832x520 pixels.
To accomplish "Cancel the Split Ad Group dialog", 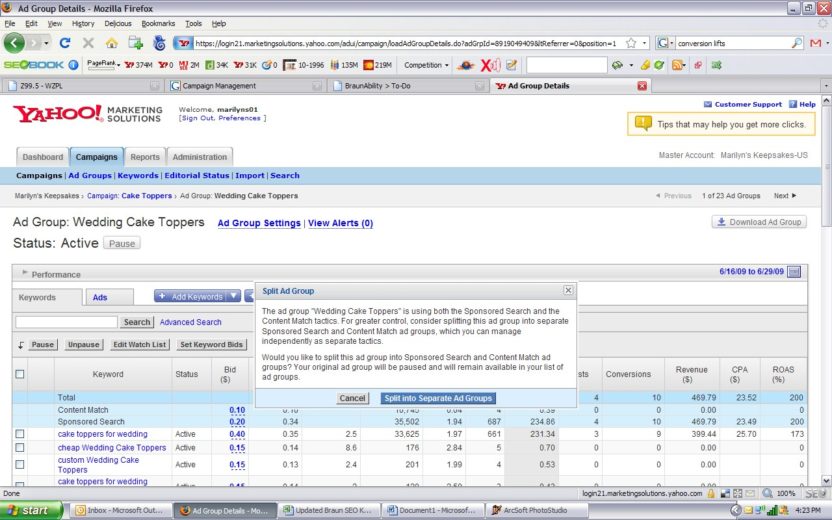I will [352, 398].
